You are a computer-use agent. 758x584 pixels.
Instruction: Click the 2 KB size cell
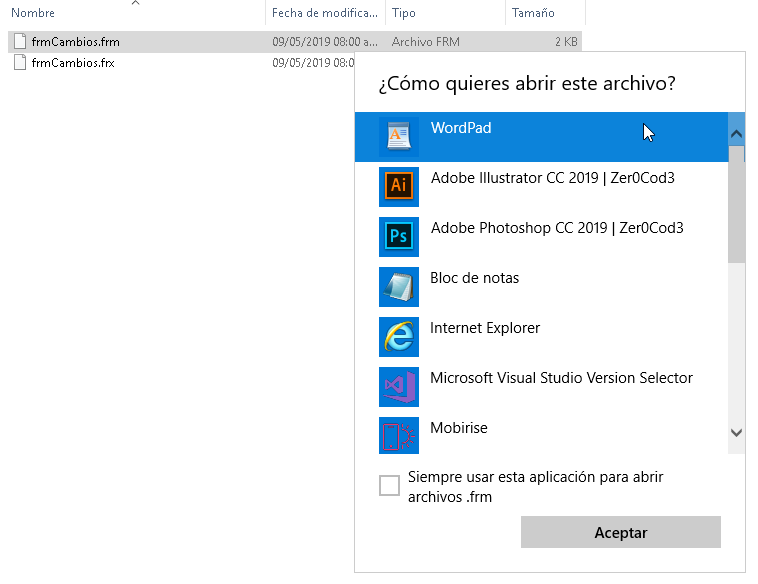tap(566, 42)
